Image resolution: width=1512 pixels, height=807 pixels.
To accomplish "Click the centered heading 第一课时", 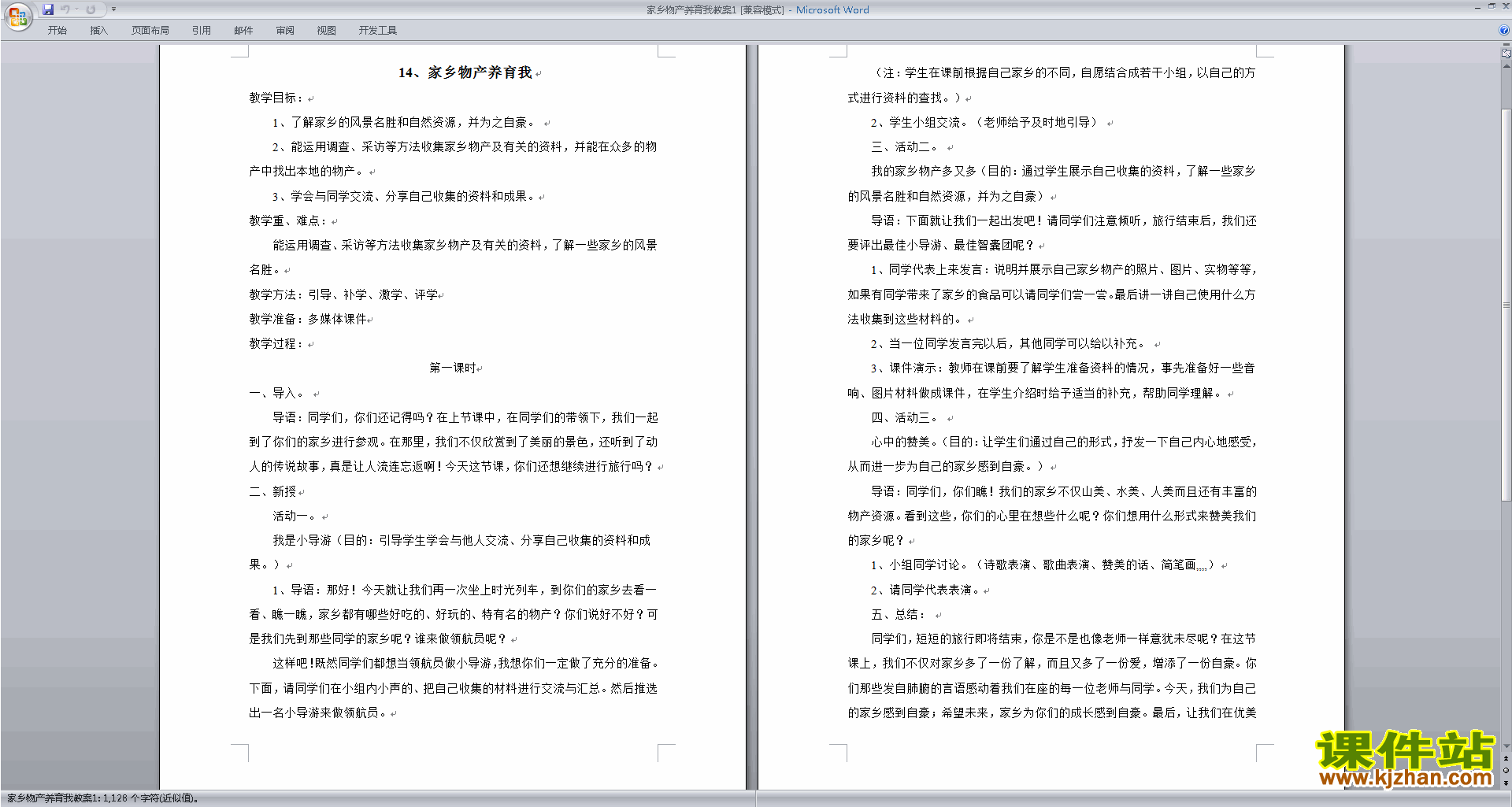I will coord(453,368).
